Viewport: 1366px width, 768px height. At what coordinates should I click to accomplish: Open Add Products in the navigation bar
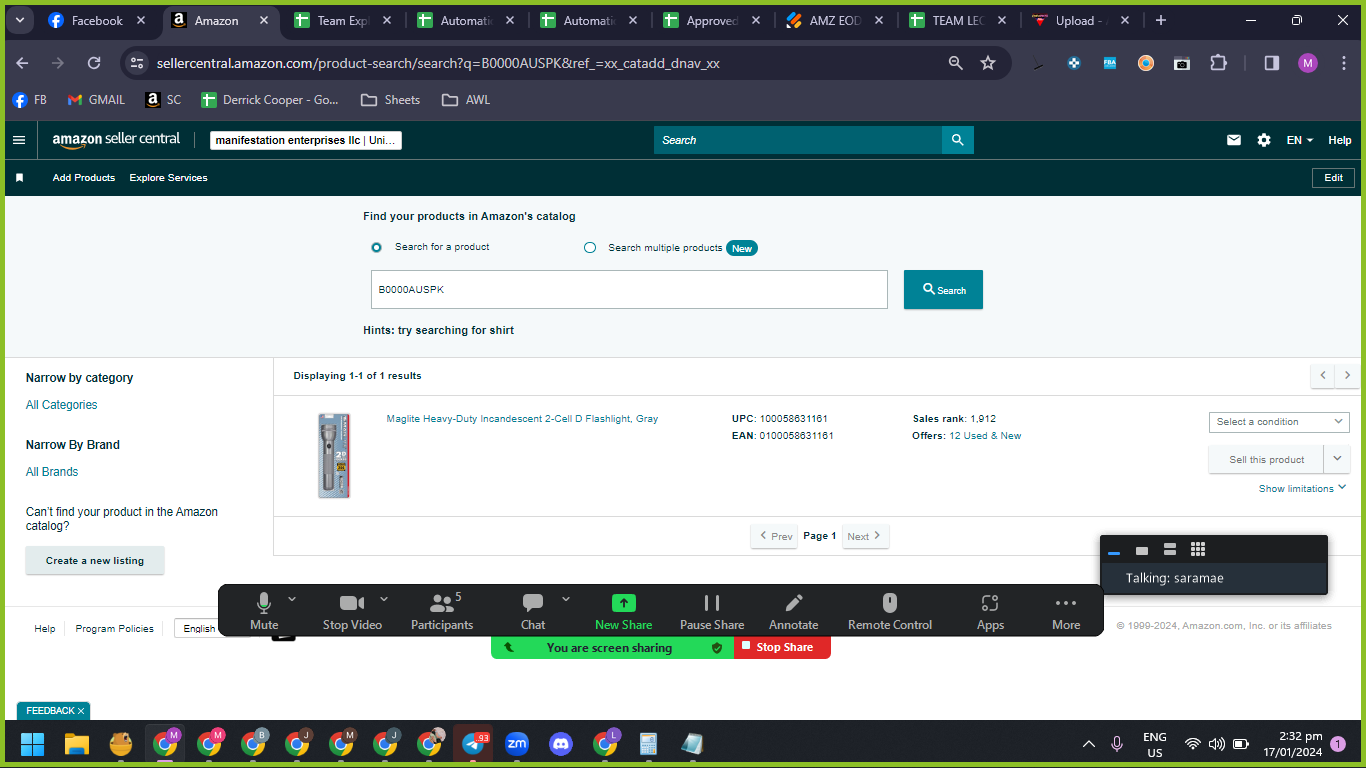84,178
